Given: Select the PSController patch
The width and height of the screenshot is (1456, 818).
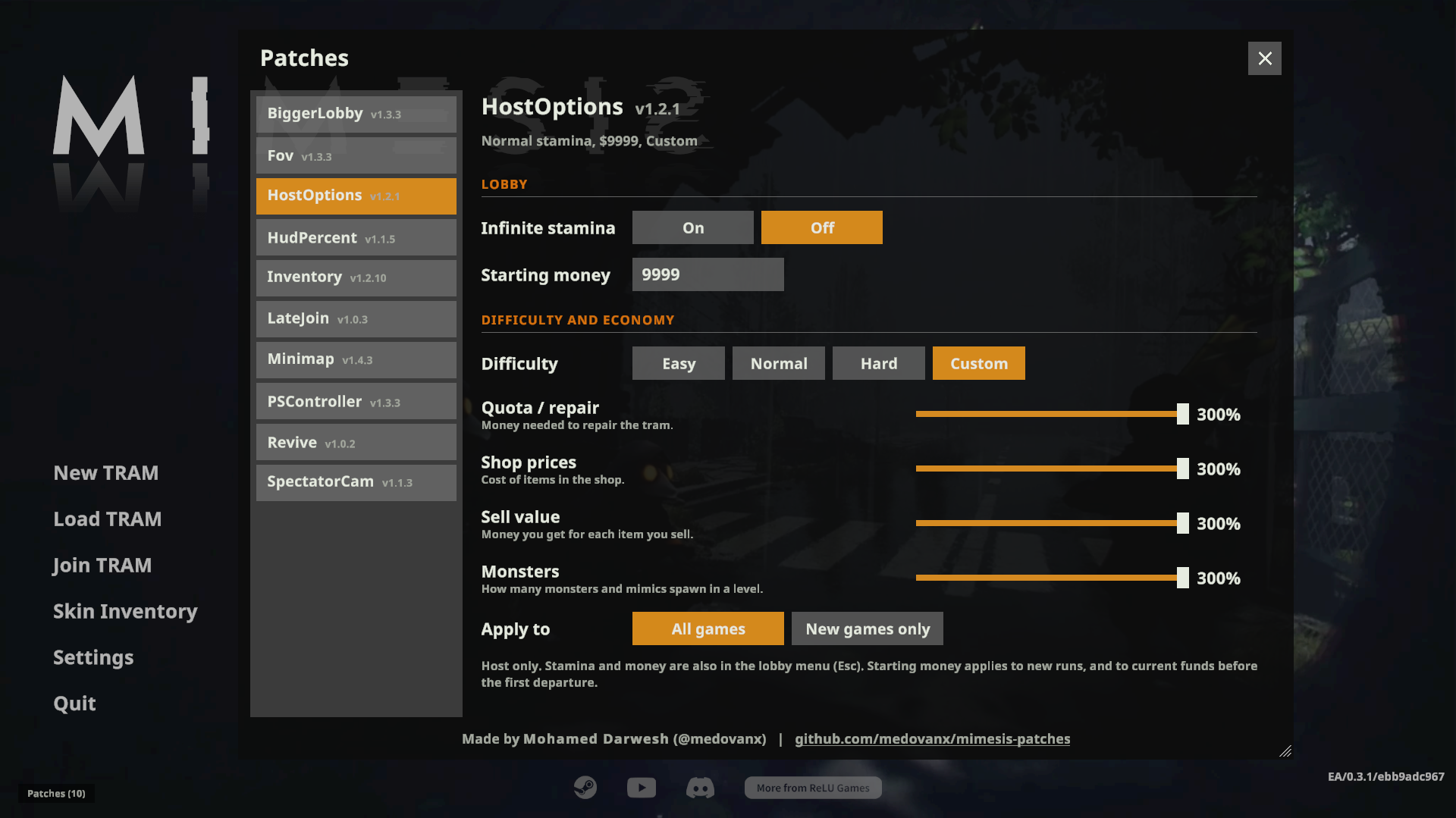Looking at the screenshot, I should pos(356,401).
